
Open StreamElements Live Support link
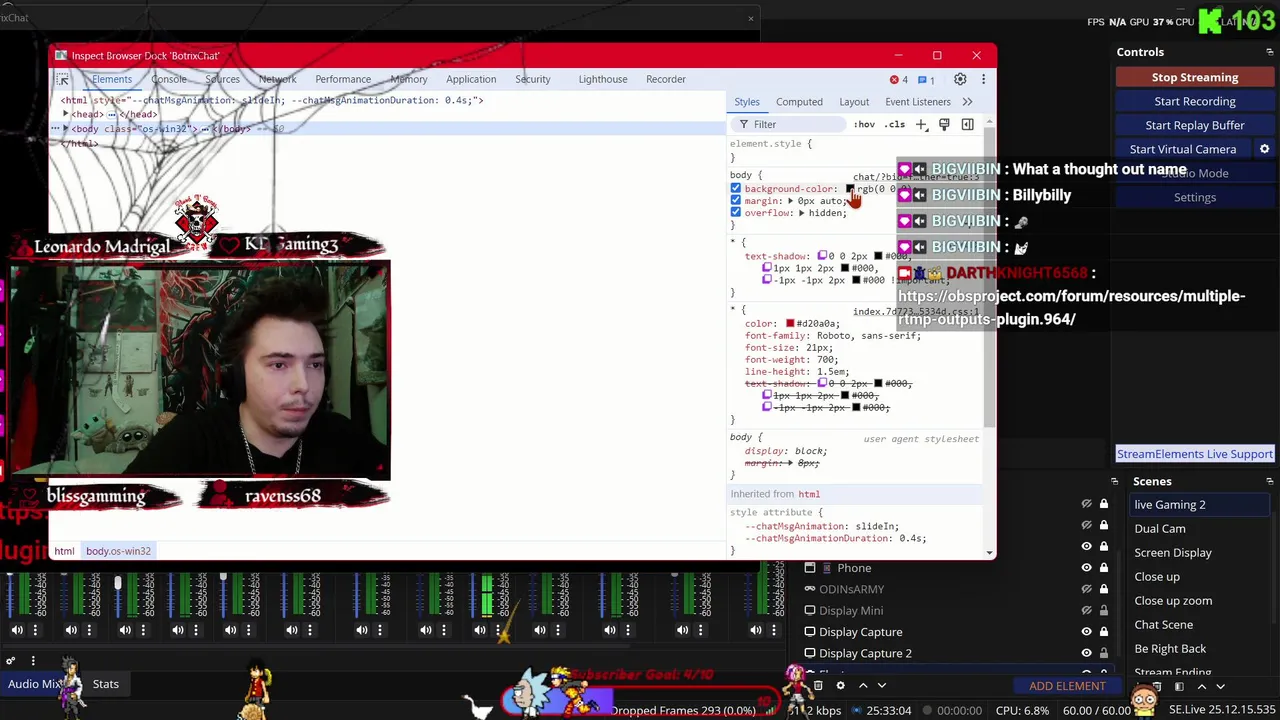[1194, 454]
